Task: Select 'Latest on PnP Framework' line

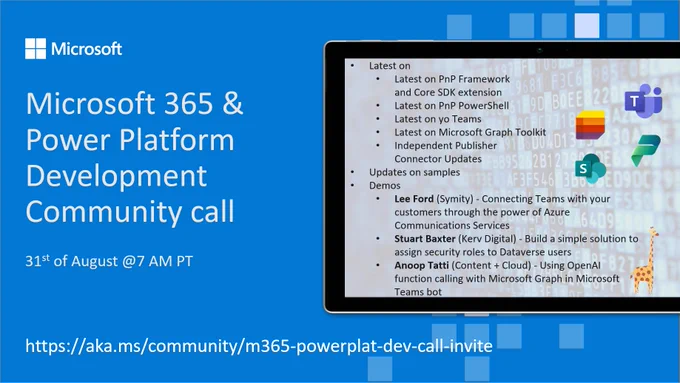Action: point(452,79)
